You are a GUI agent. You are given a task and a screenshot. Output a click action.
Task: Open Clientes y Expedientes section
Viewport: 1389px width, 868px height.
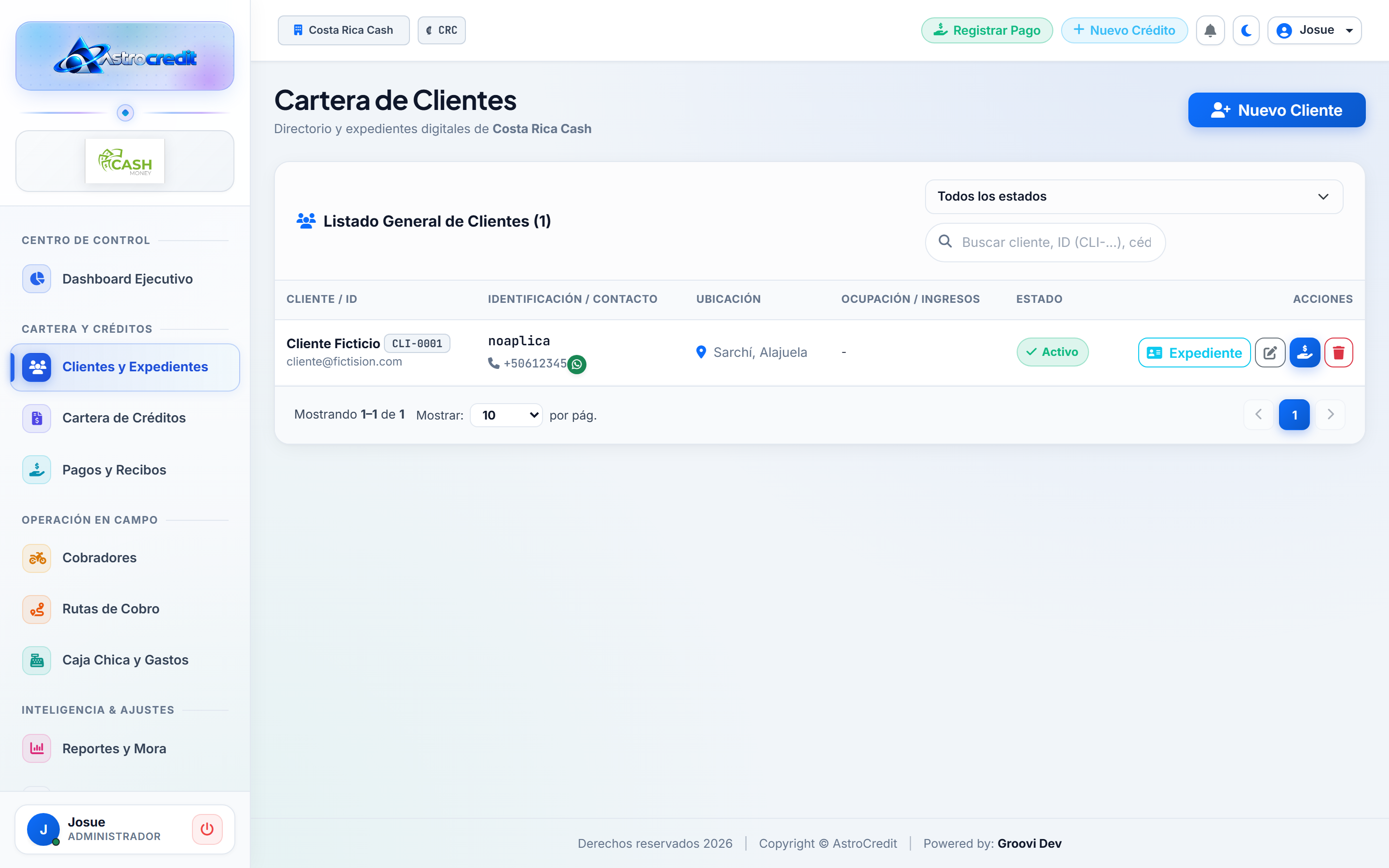point(124,367)
